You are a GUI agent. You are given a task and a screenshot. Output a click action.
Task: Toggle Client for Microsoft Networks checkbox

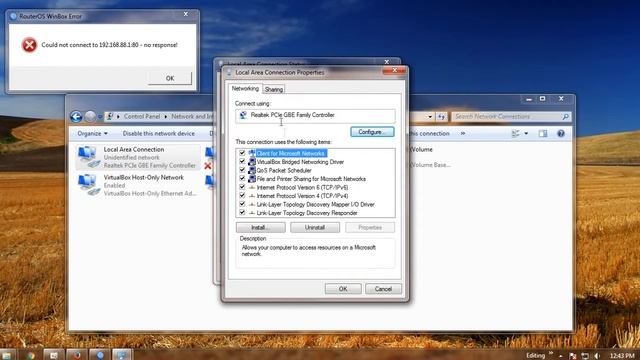click(x=242, y=153)
